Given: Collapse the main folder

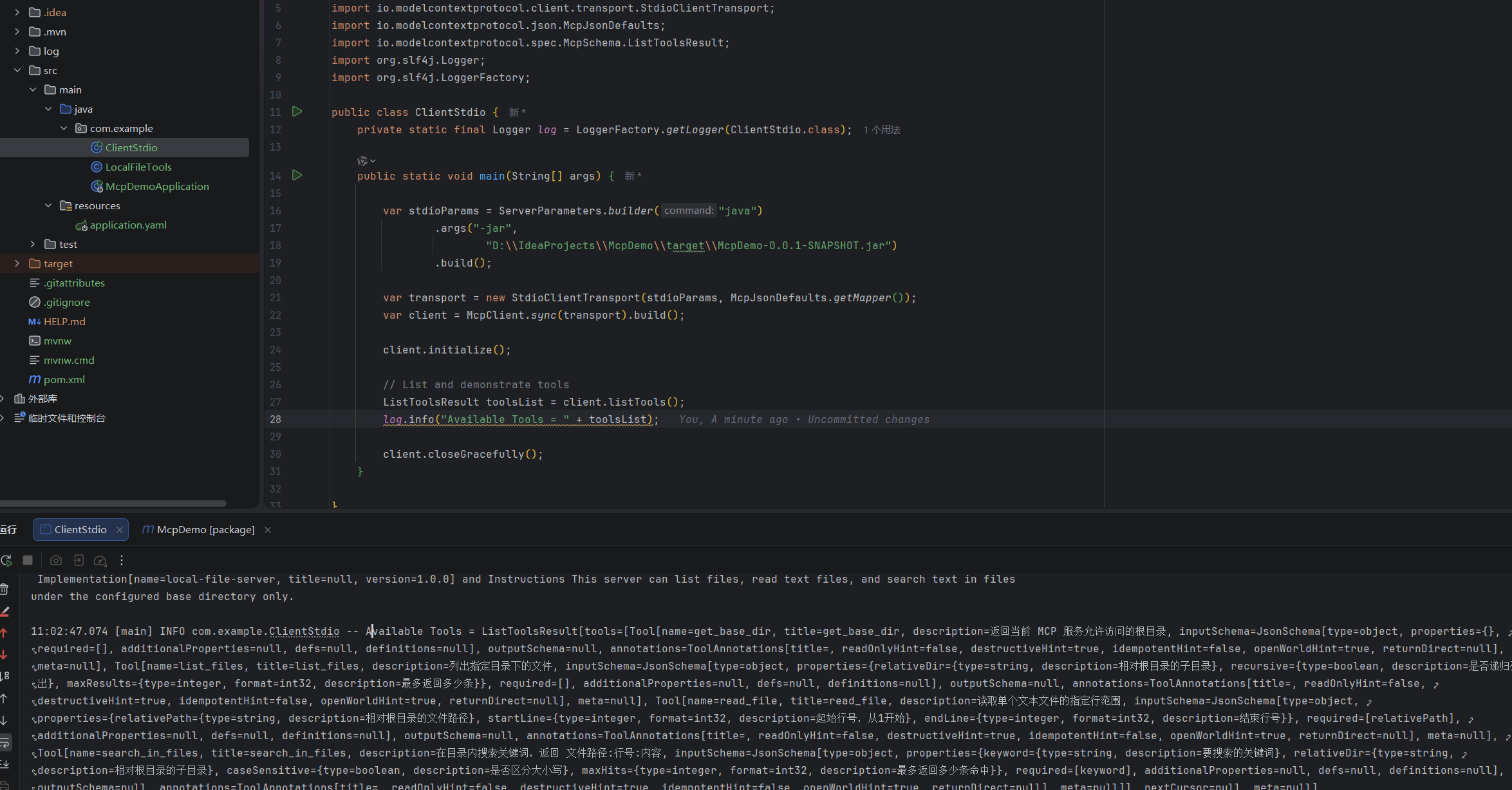Looking at the screenshot, I should click(x=33, y=89).
